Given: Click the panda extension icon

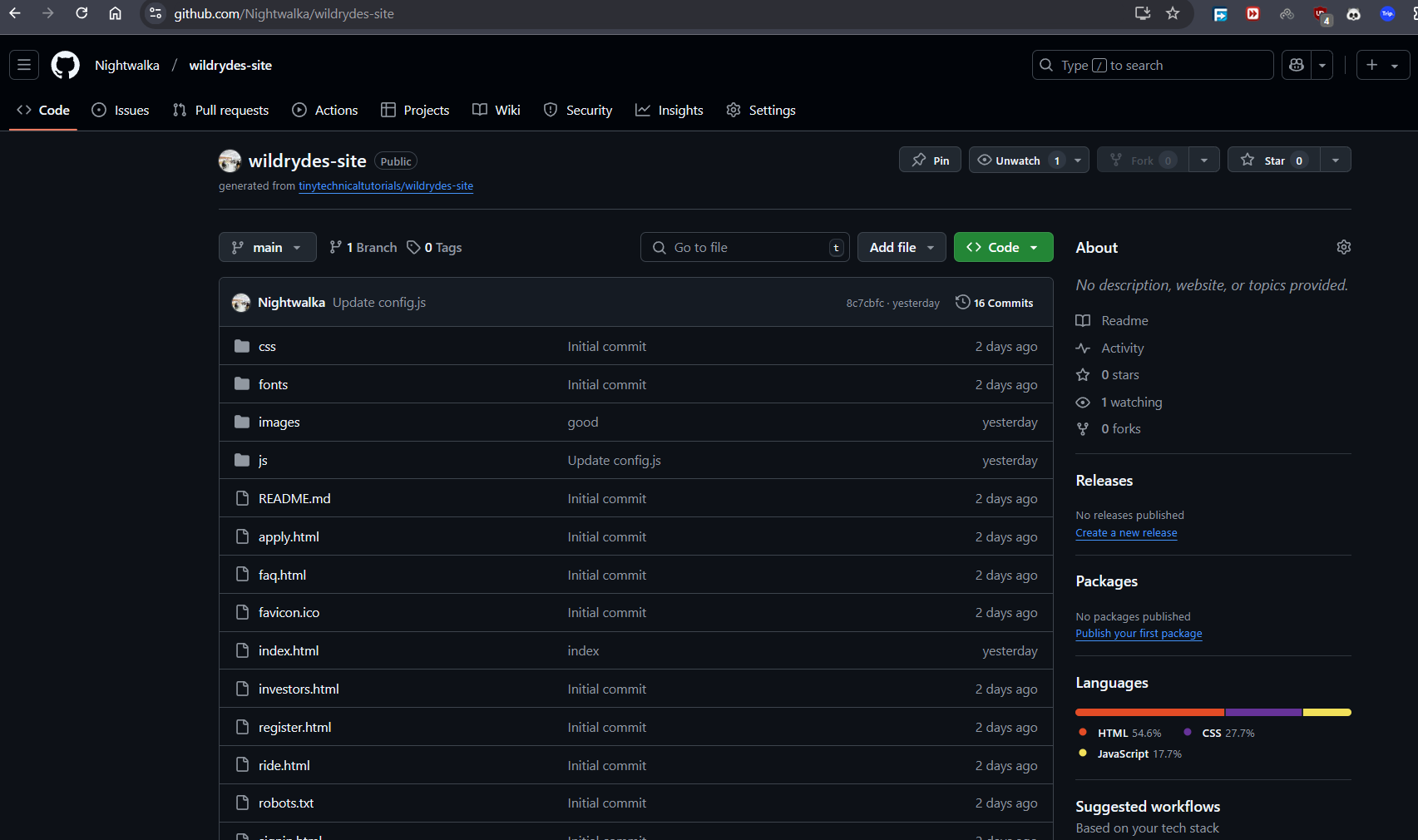Looking at the screenshot, I should (x=1354, y=14).
